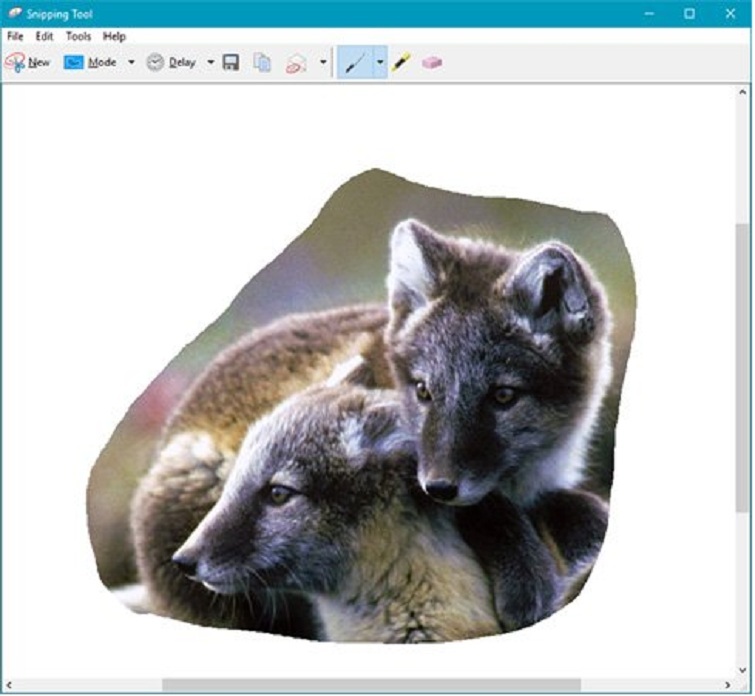This screenshot has width=755, height=696.
Task: Expand the Send snip dropdown arrow
Action: point(323,62)
